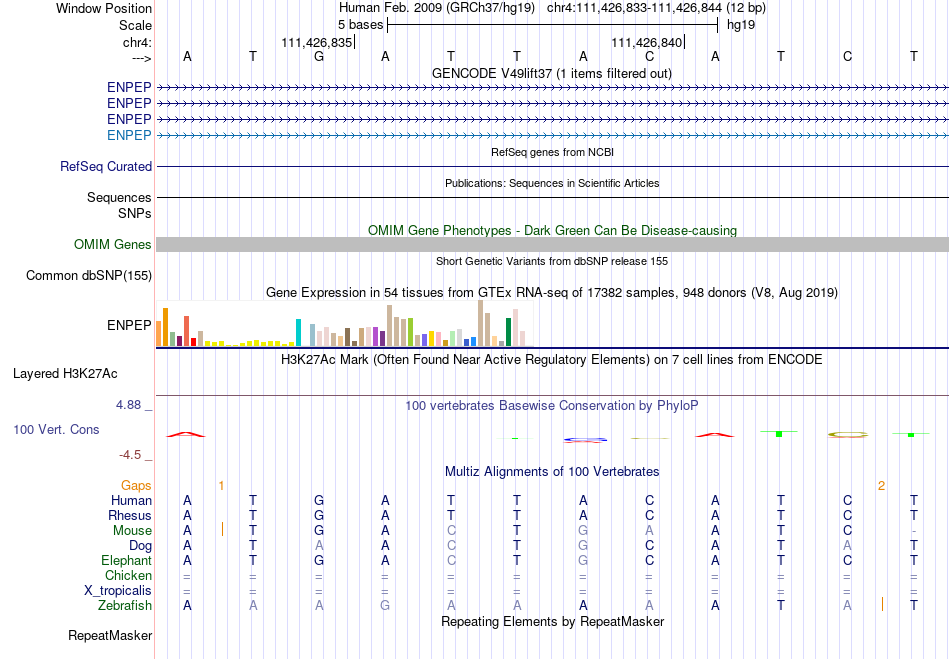The image size is (950, 659).
Task: Click the G base in reference sequence row
Action: click(319, 56)
